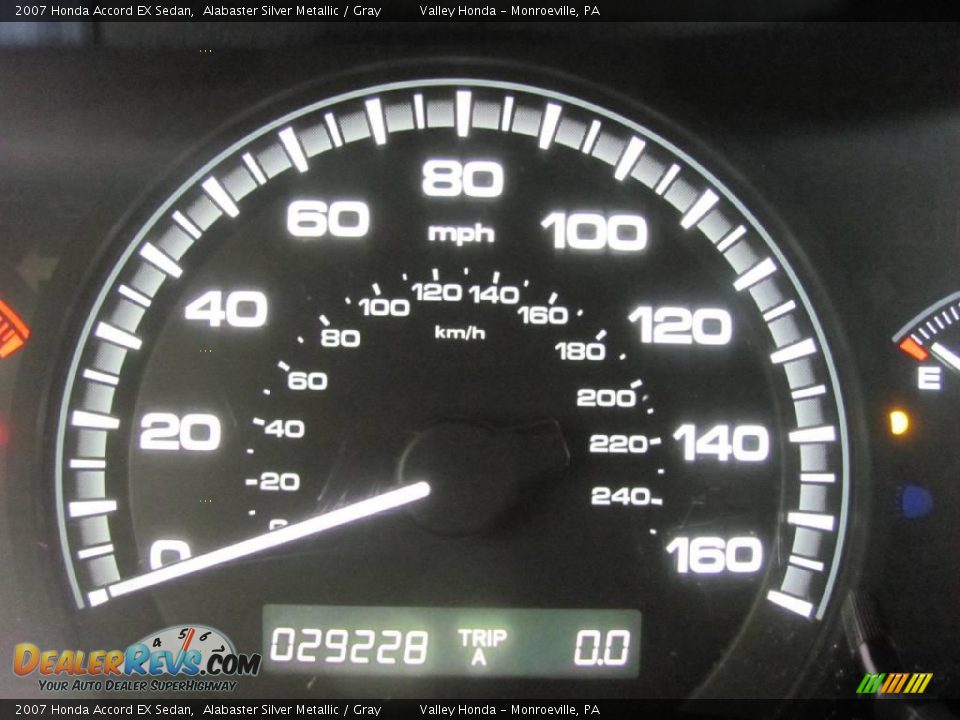Viewport: 960px width, 720px height.
Task: Click the 240 km/h marking
Action: pyautogui.click(x=621, y=496)
